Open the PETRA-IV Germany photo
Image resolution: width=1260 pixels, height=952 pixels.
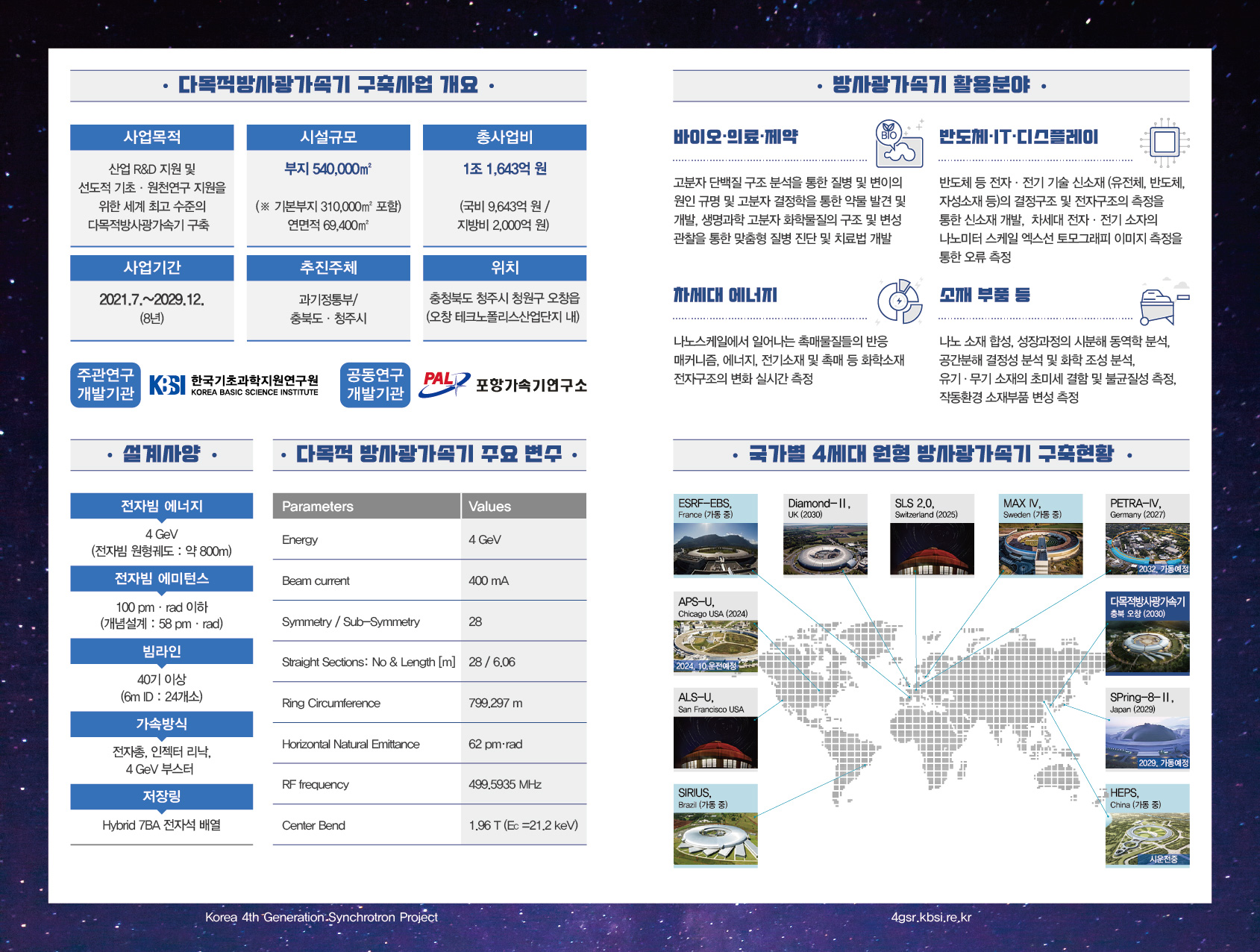1147,549
